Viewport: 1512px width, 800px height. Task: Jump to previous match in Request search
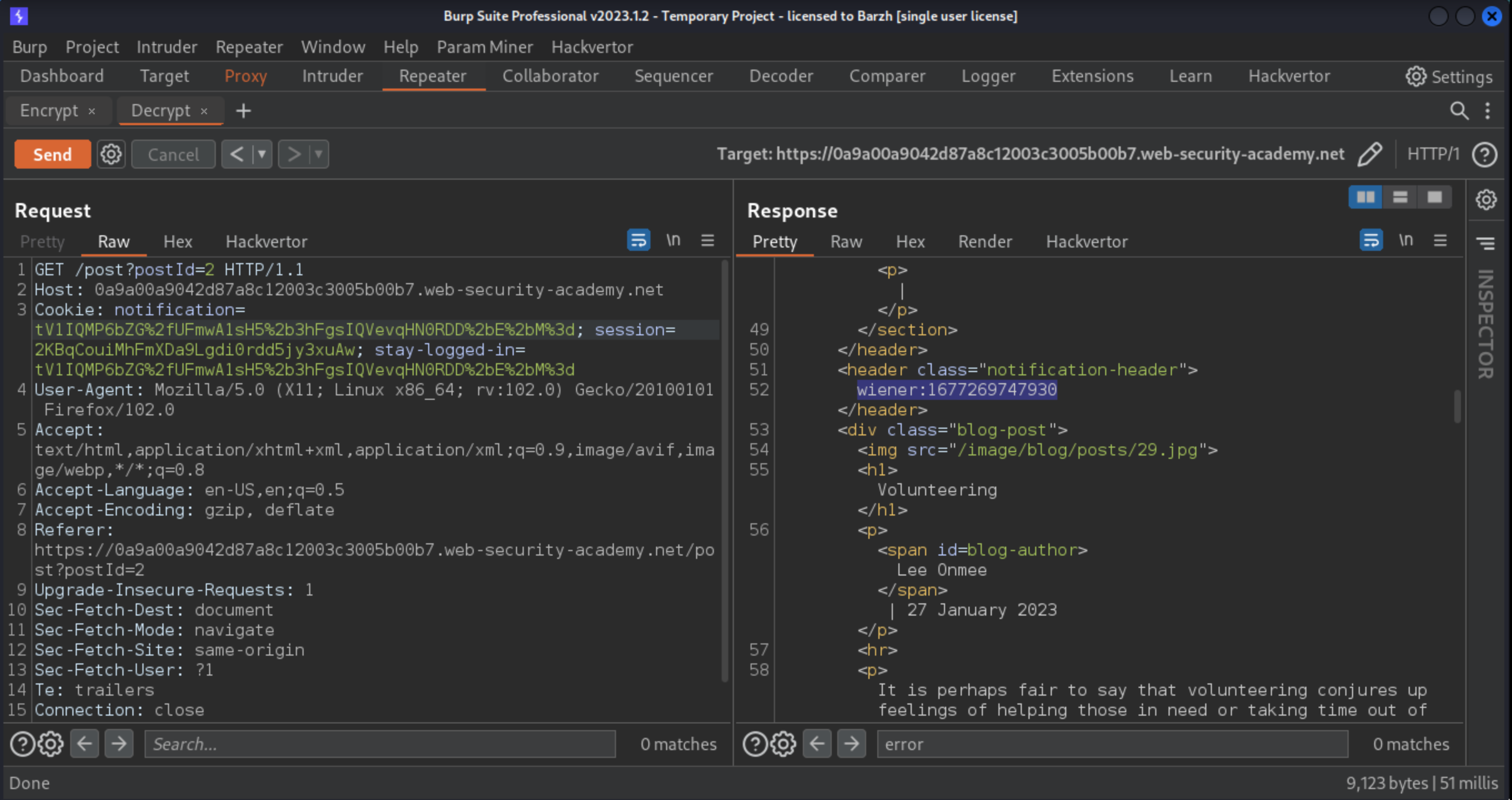84,744
